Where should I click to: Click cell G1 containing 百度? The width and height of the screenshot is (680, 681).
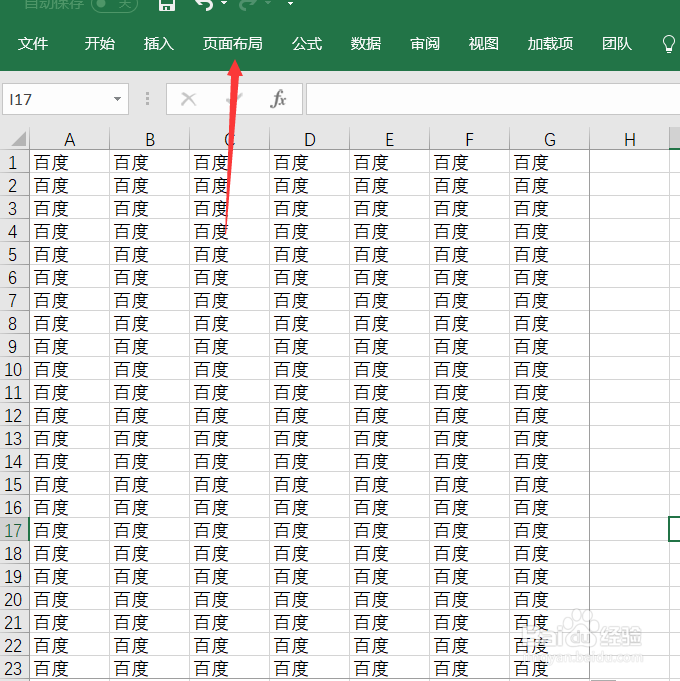tap(549, 162)
